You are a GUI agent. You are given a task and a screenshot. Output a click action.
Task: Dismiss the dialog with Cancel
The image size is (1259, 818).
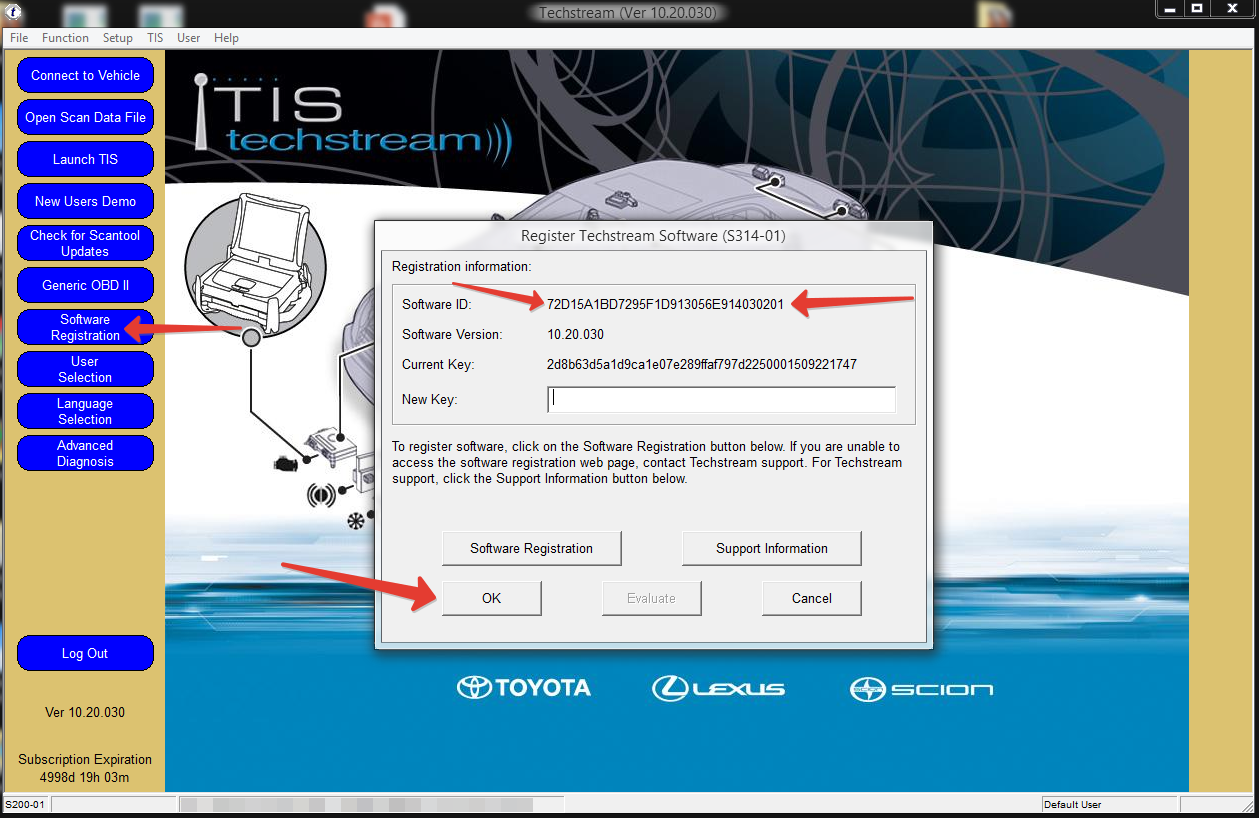pyautogui.click(x=811, y=598)
